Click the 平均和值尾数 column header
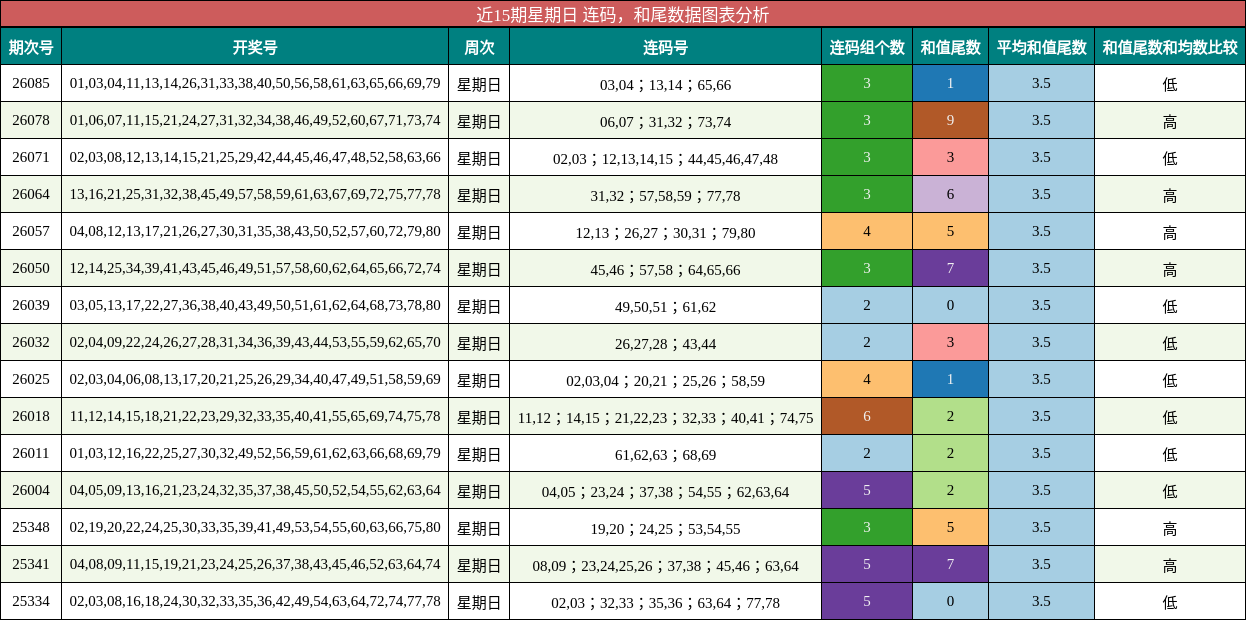1246x620 pixels. [x=1040, y=47]
